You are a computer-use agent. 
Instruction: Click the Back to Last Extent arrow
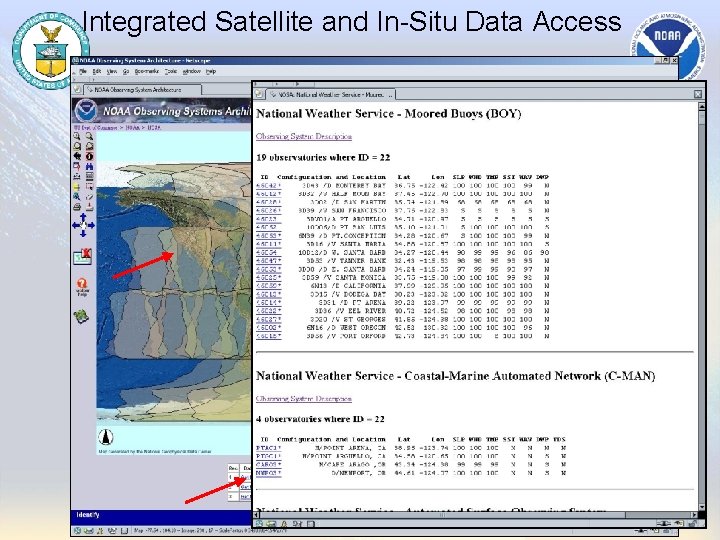pos(77,156)
